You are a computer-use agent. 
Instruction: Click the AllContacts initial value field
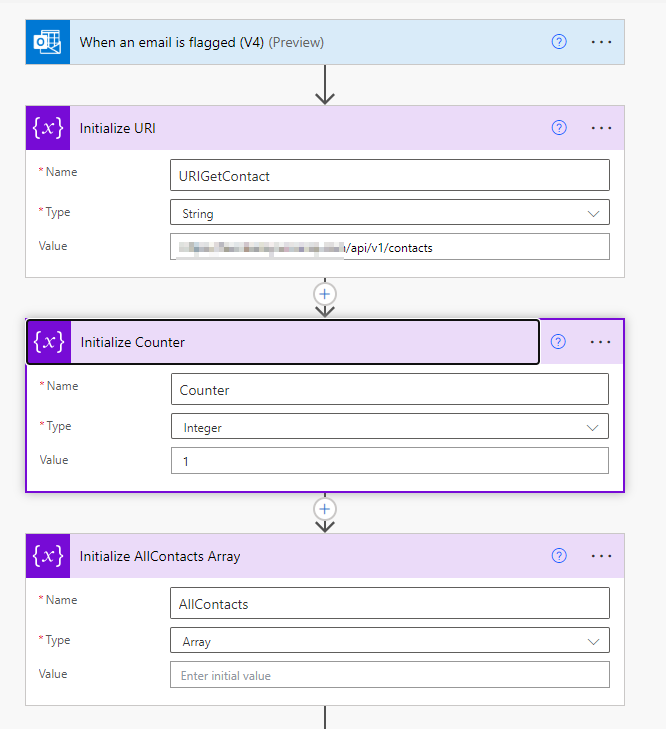tap(389, 675)
